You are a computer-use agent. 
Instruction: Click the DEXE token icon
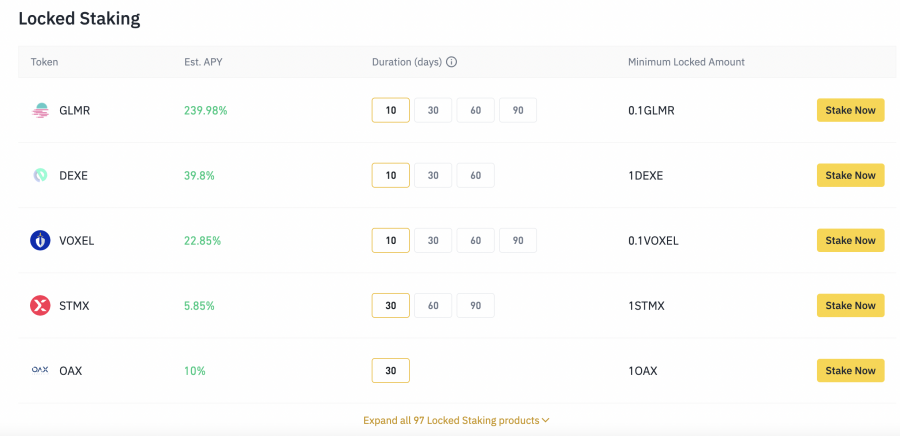(x=40, y=175)
